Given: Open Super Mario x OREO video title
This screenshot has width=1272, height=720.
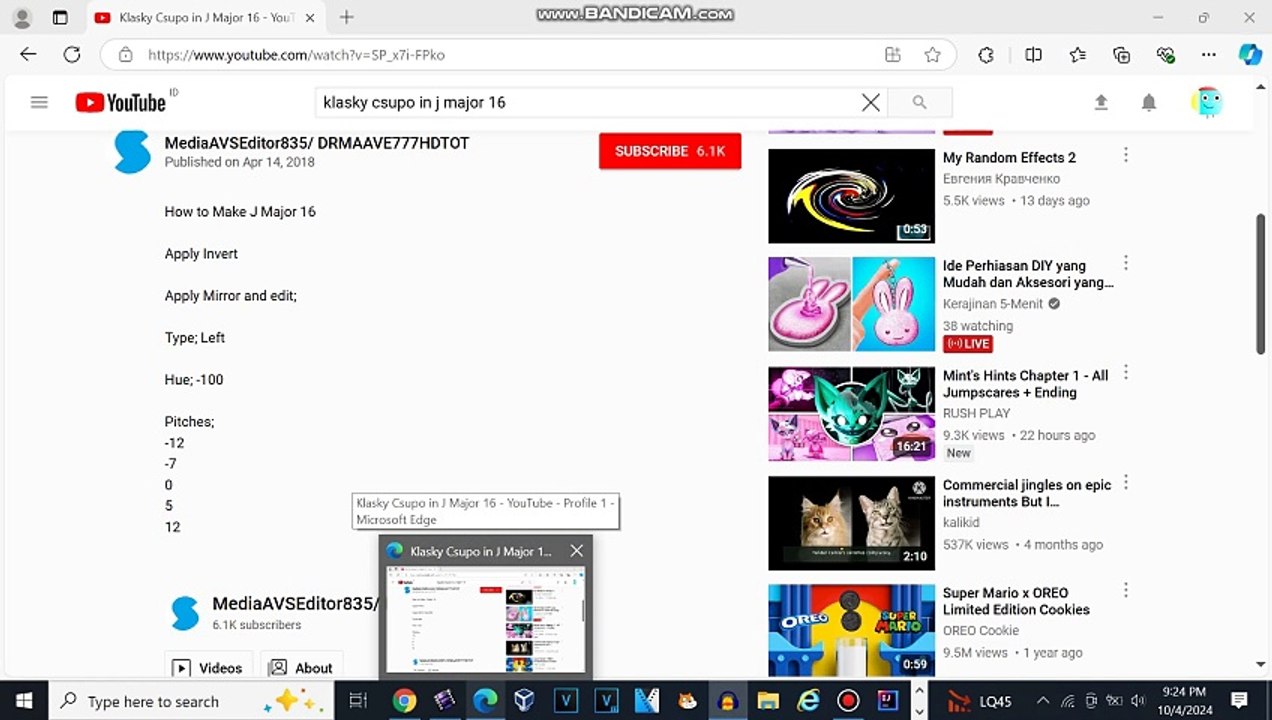Looking at the screenshot, I should tap(1016, 601).
